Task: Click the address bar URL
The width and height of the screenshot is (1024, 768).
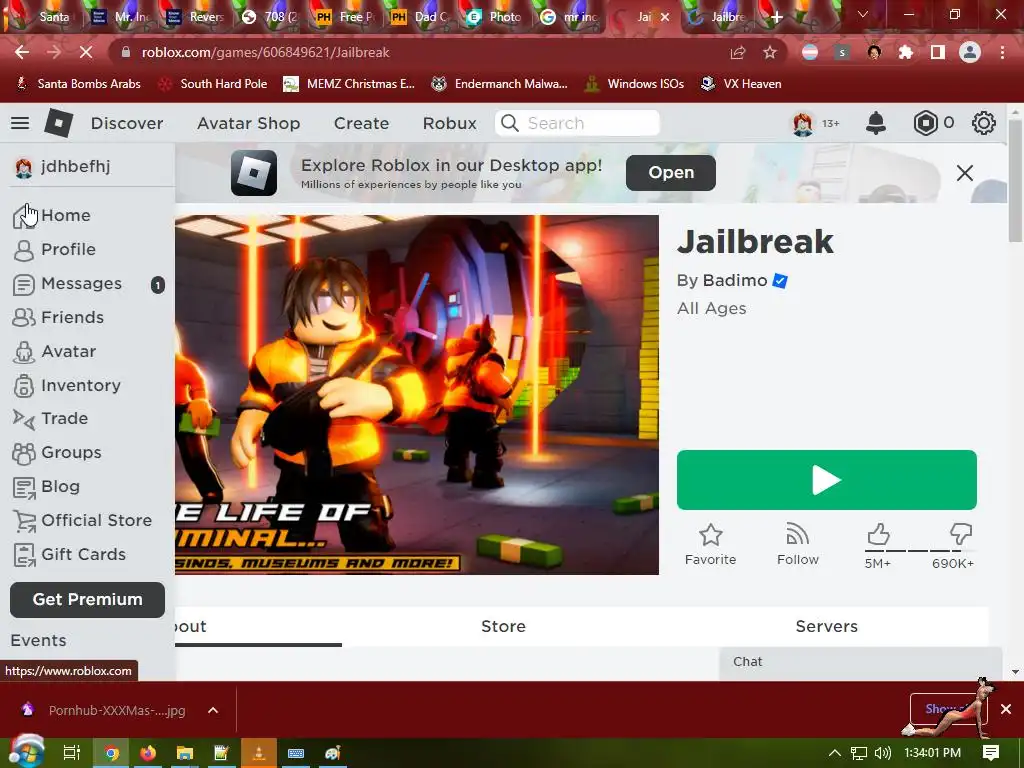Action: (265, 52)
